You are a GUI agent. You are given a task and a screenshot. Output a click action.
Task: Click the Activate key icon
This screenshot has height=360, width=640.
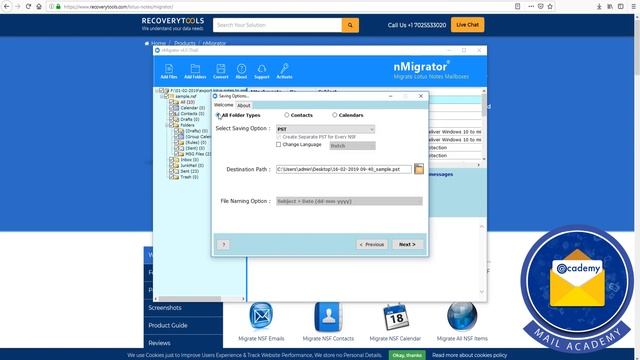click(284, 71)
